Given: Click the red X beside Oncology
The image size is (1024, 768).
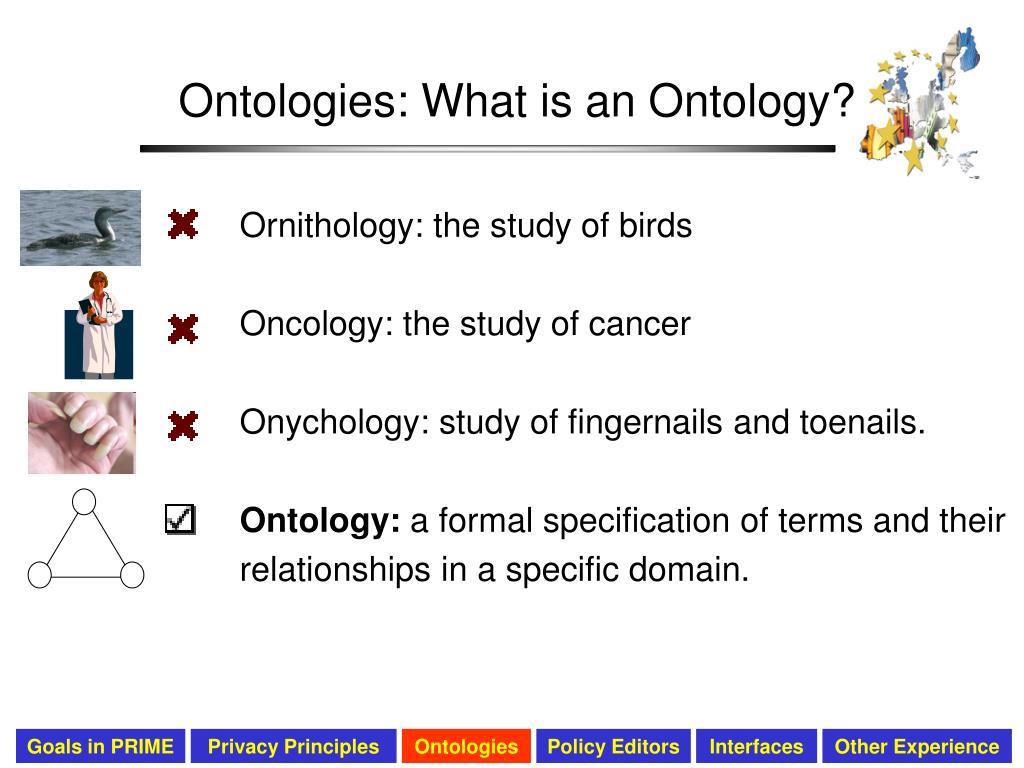Looking at the screenshot, I should (x=183, y=328).
